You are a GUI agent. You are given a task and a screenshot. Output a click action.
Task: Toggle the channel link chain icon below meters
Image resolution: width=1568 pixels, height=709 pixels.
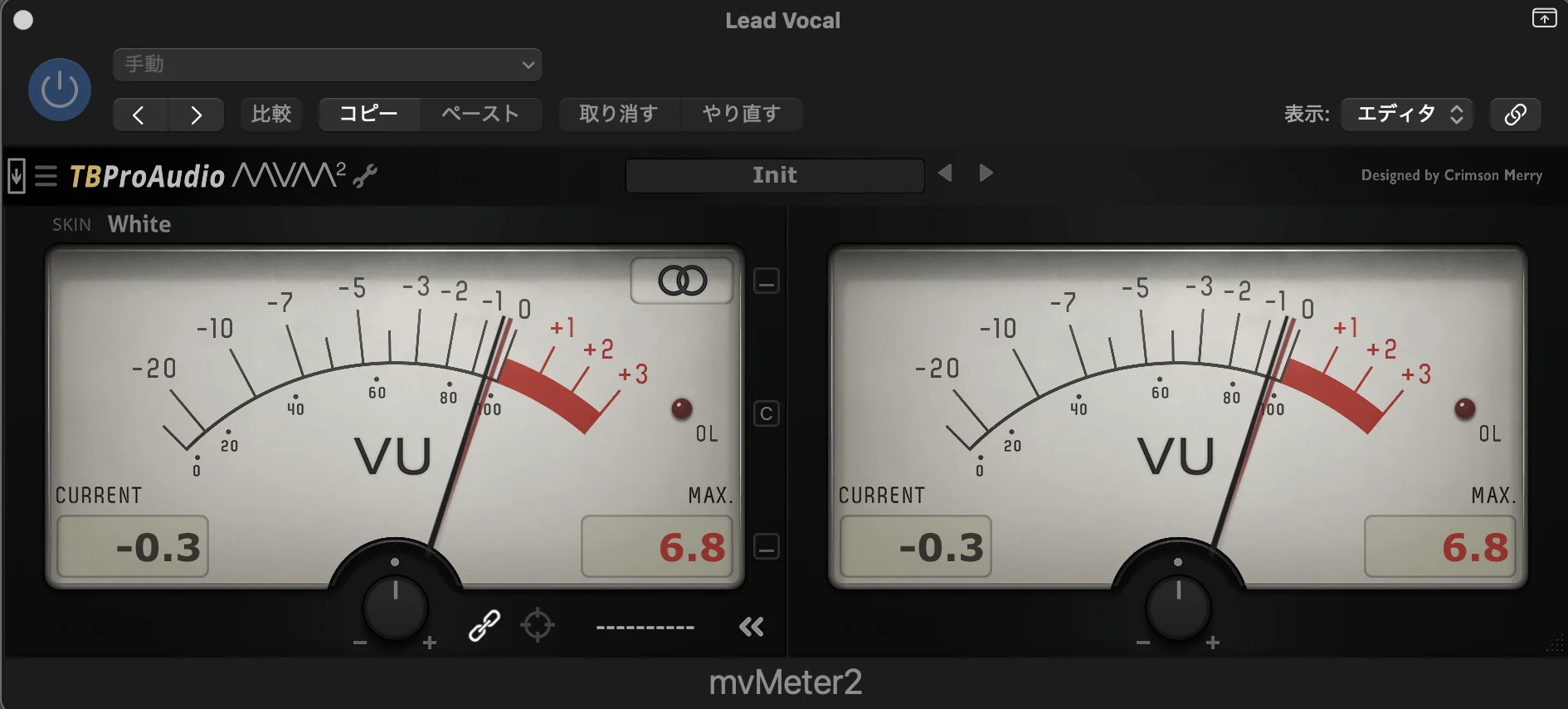pos(484,626)
